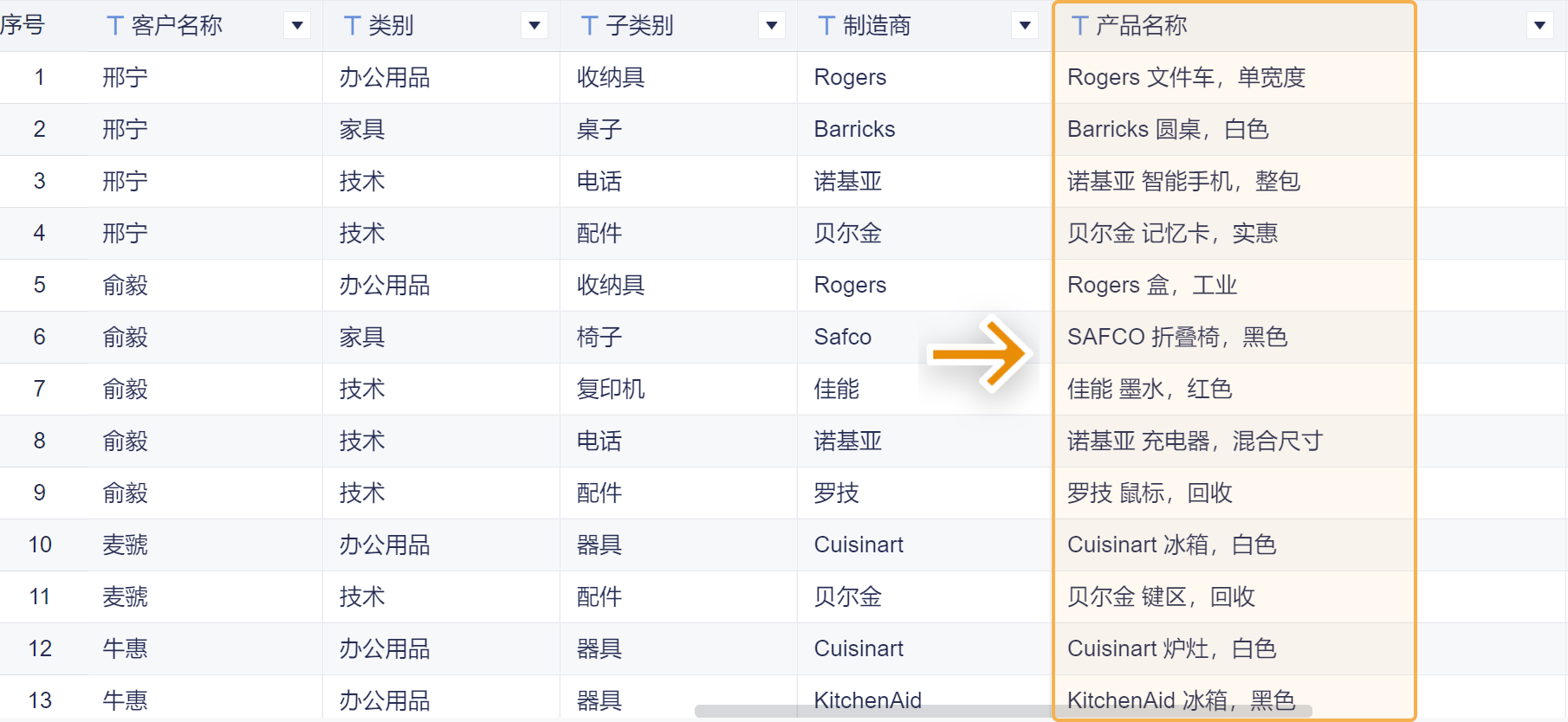Screen dimensions: 1568x722
Task: Select cell "SAFCO 折叠椅, 黑色"
Action: (x=1176, y=337)
